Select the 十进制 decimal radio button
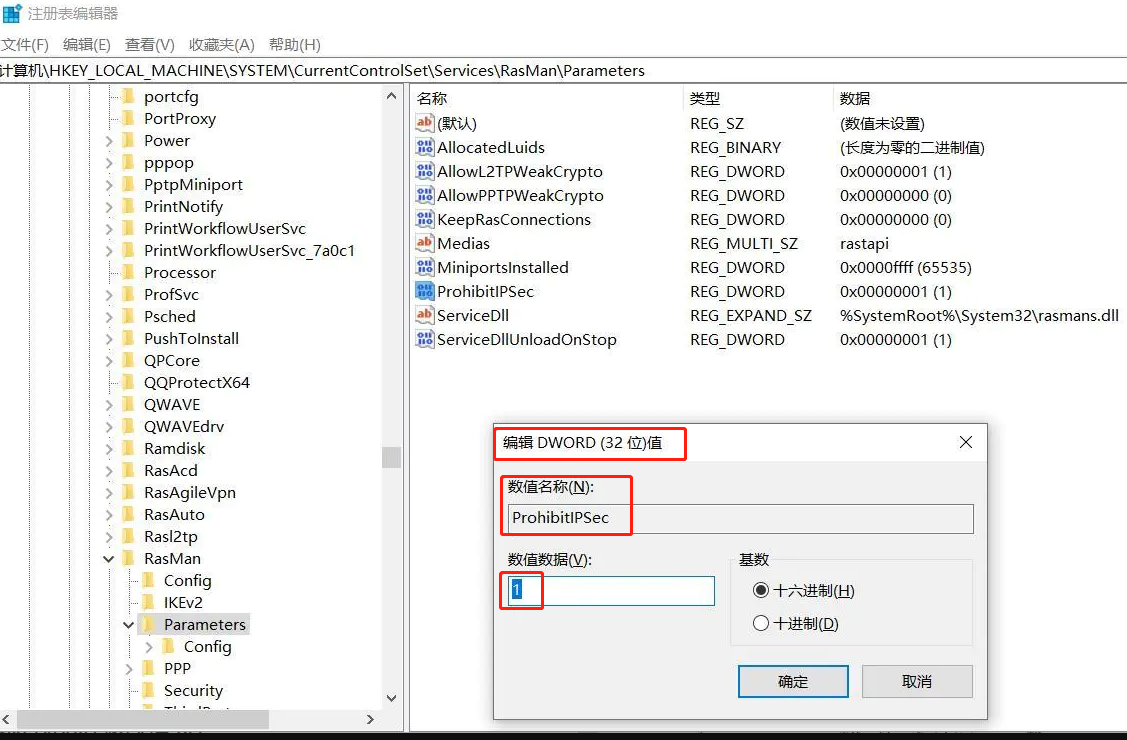The width and height of the screenshot is (1127, 740). coord(761,624)
